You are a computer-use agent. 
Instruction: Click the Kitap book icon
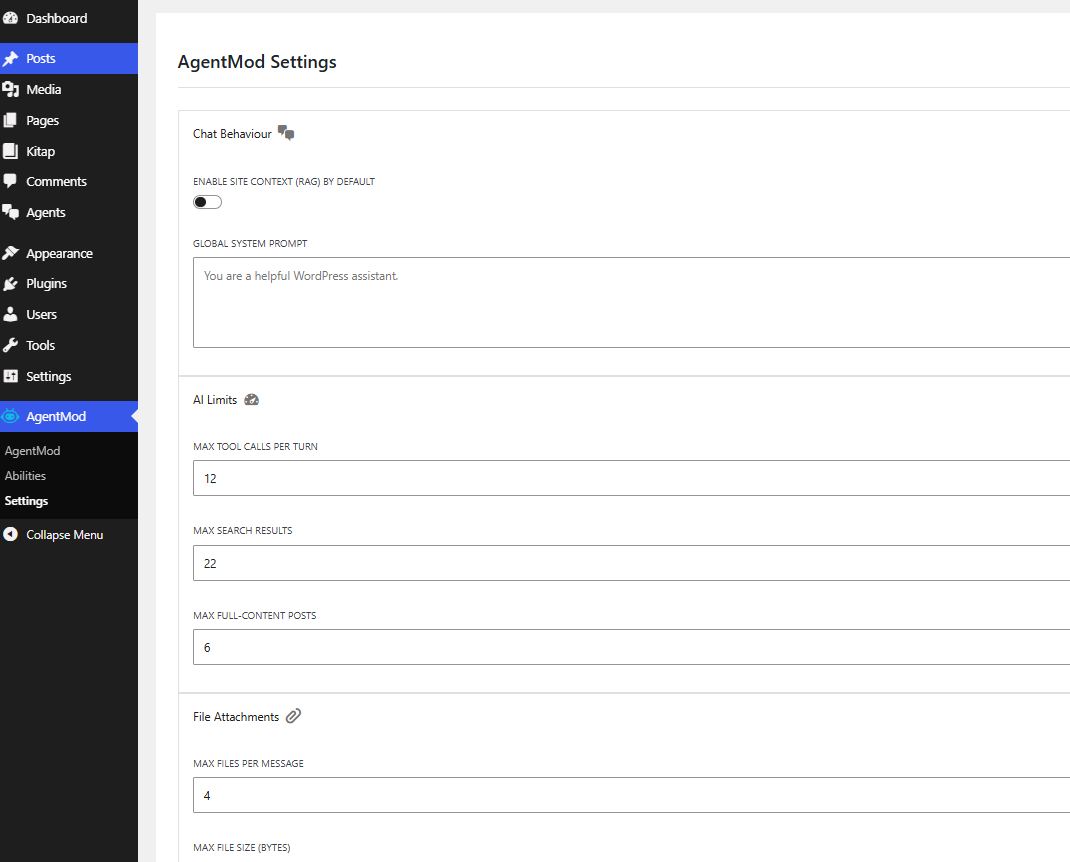click(10, 152)
